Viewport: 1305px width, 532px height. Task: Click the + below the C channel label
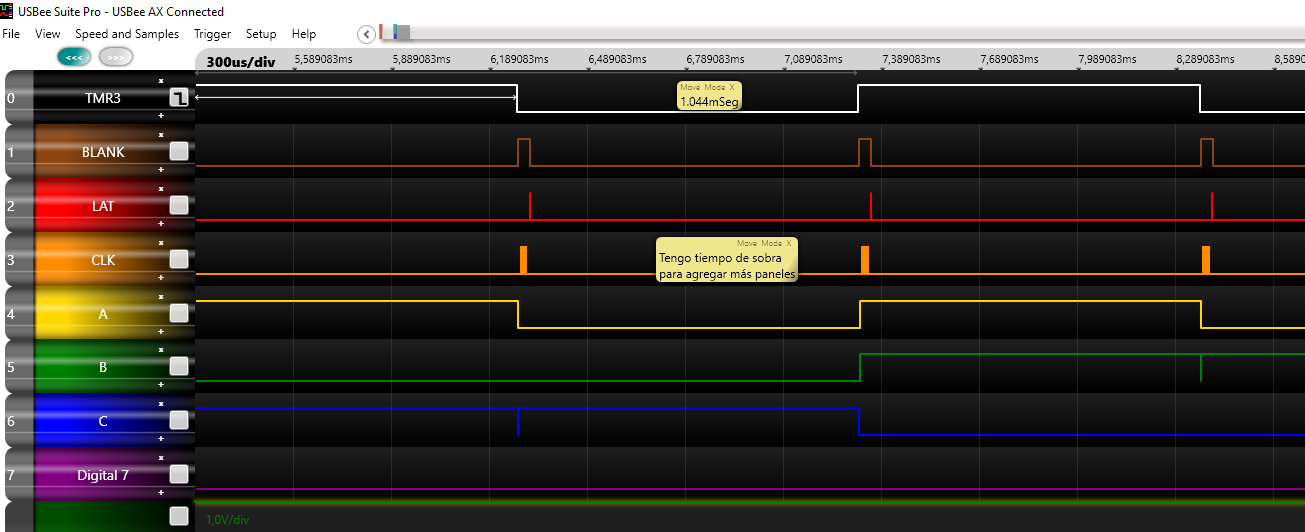coord(161,440)
